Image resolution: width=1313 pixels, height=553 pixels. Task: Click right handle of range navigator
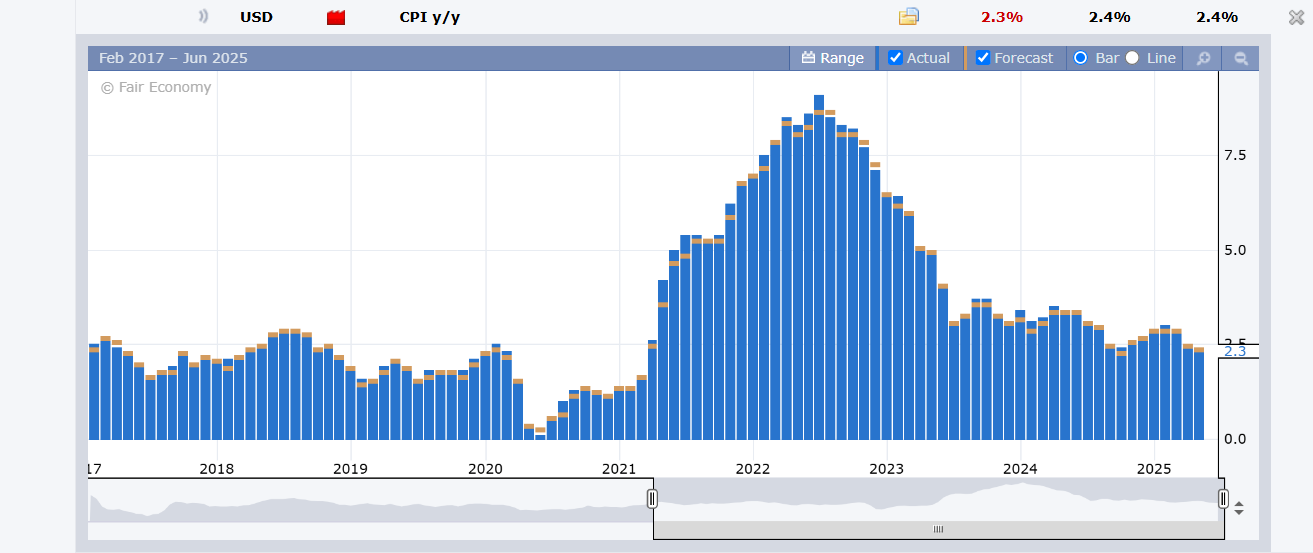(1223, 498)
